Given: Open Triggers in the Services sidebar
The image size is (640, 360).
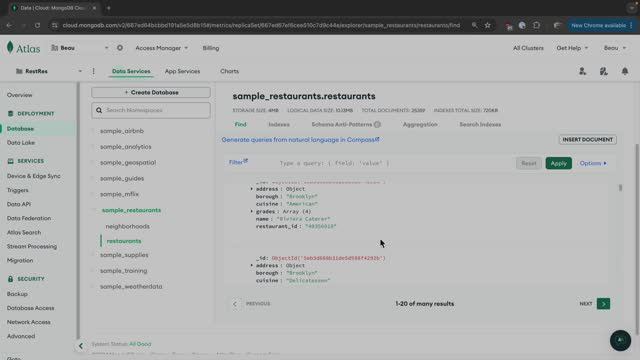Looking at the screenshot, I should click(x=18, y=190).
